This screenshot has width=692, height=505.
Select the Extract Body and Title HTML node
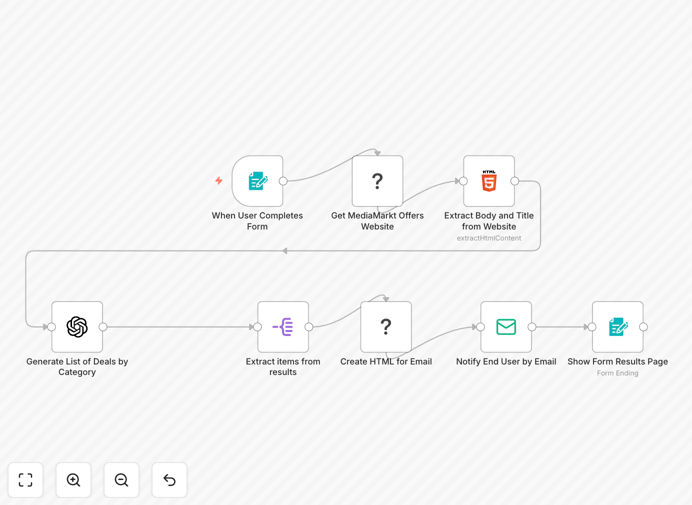[489, 181]
